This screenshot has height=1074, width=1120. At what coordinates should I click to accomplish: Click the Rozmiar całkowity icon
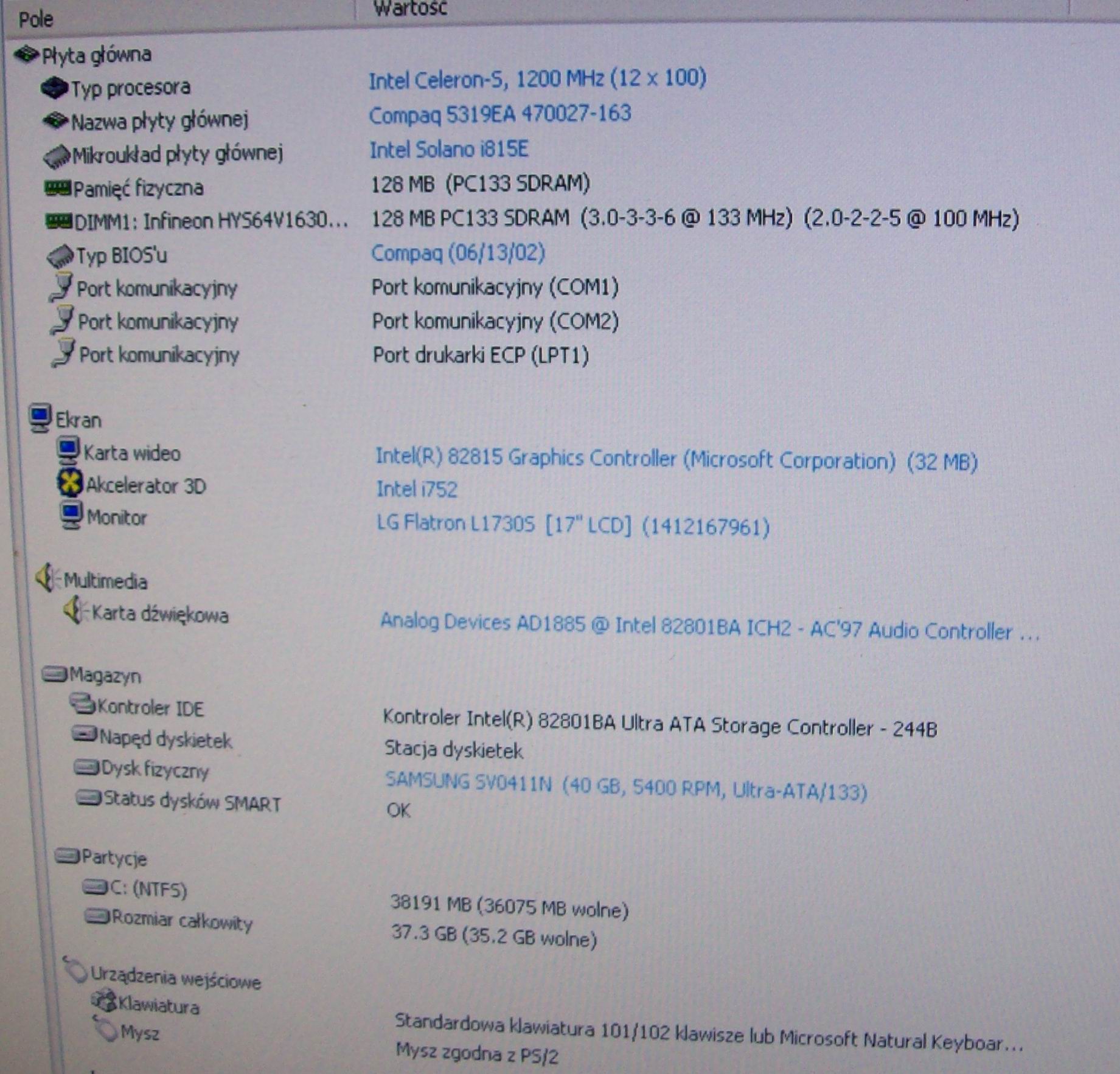click(x=97, y=916)
